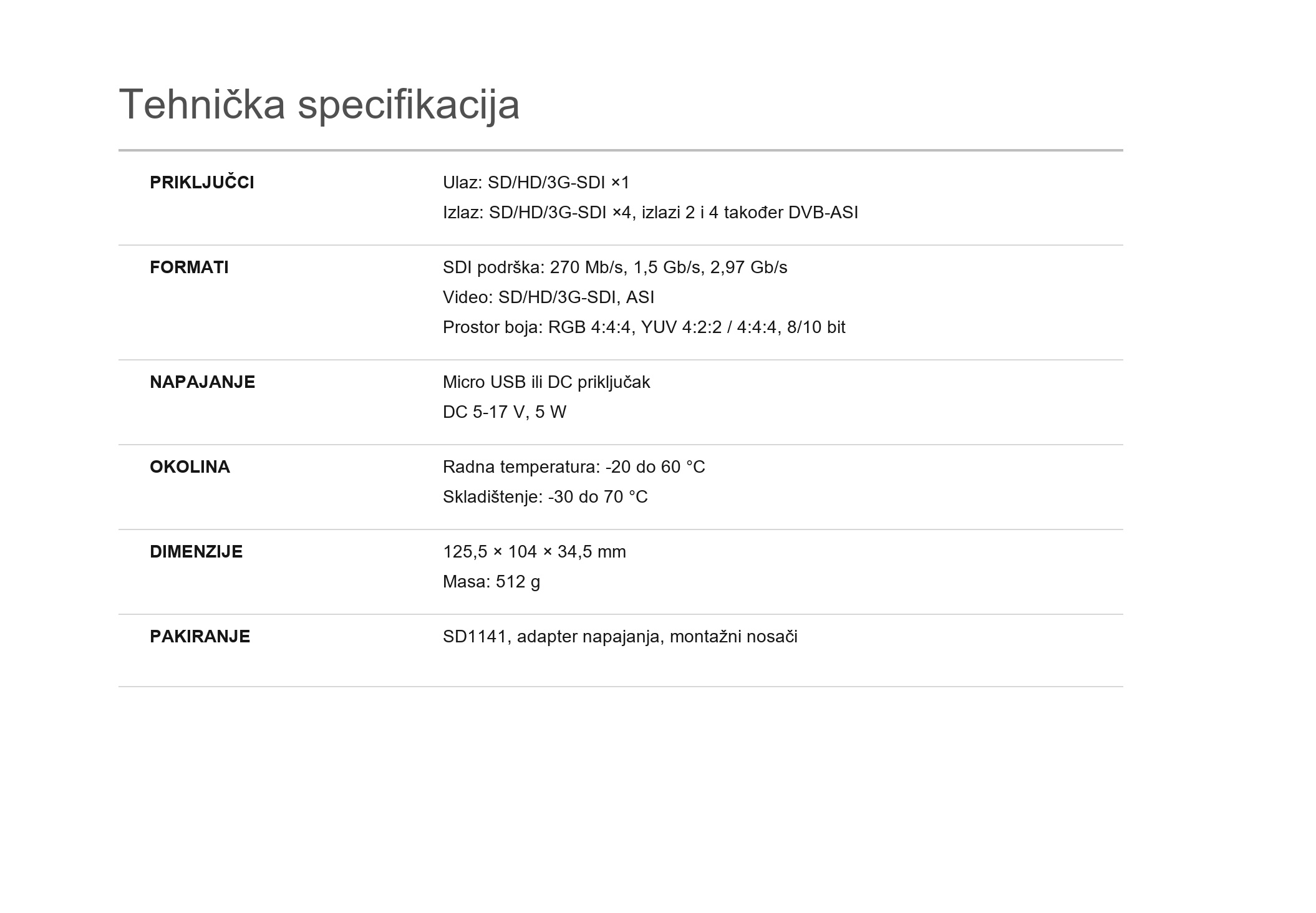Image resolution: width=1316 pixels, height=913 pixels.
Task: Click the Ulaz: SD/HD/3G-SDI ×1 line
Action: coord(536,183)
